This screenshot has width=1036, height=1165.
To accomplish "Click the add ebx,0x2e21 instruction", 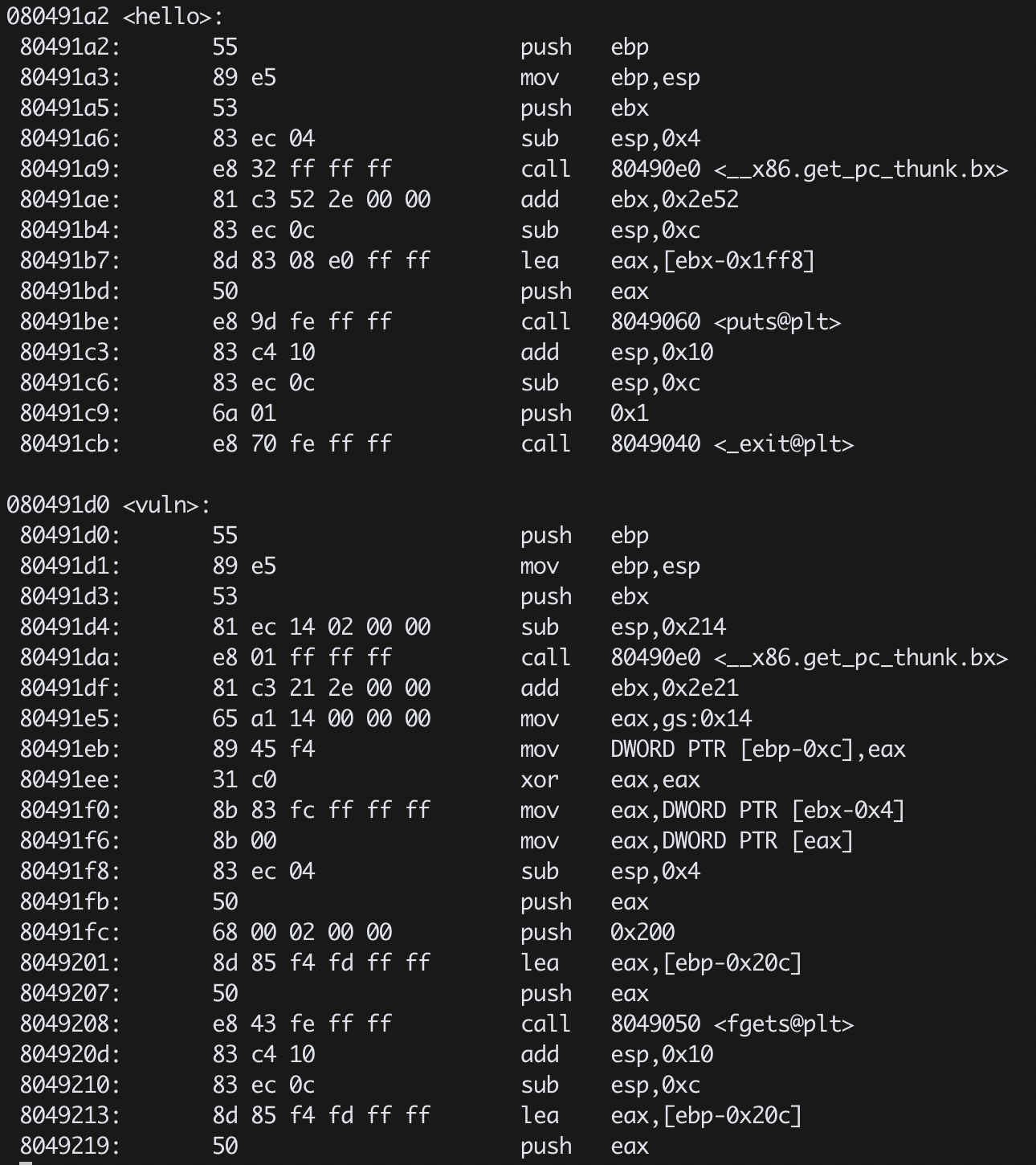I will (x=629, y=689).
